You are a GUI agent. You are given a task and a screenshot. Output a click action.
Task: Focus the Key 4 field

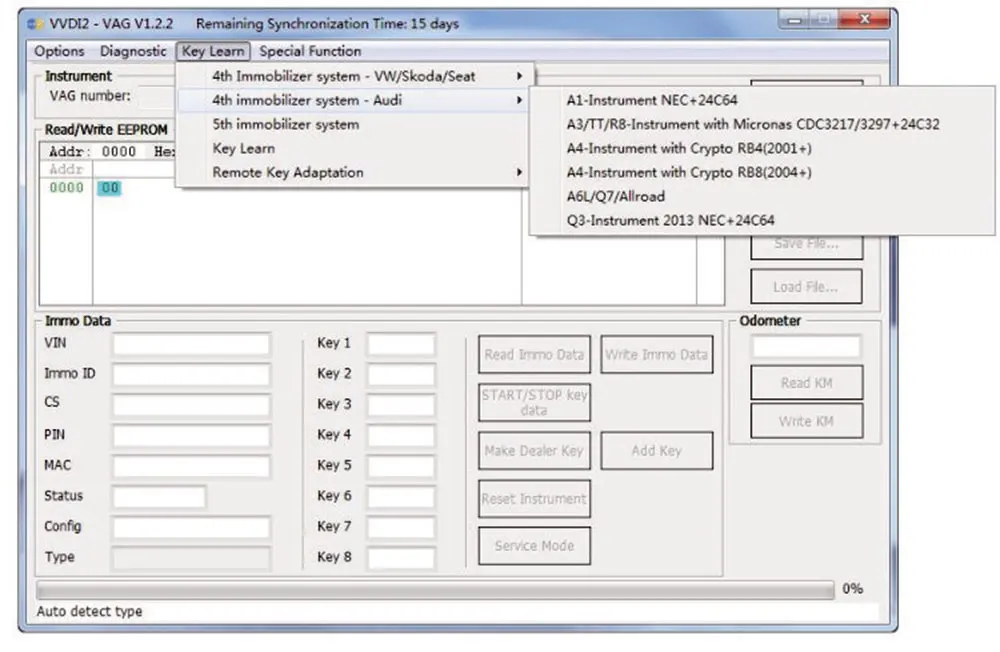[401, 436]
